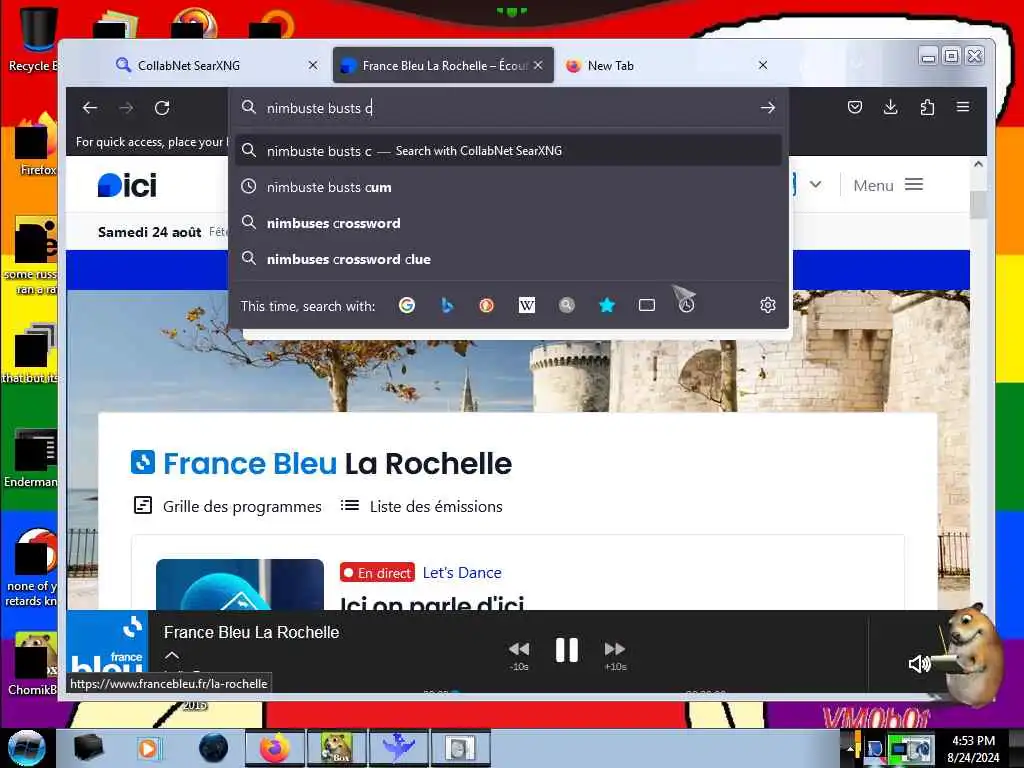Click the ici logo
The height and width of the screenshot is (768, 1024).
click(127, 185)
